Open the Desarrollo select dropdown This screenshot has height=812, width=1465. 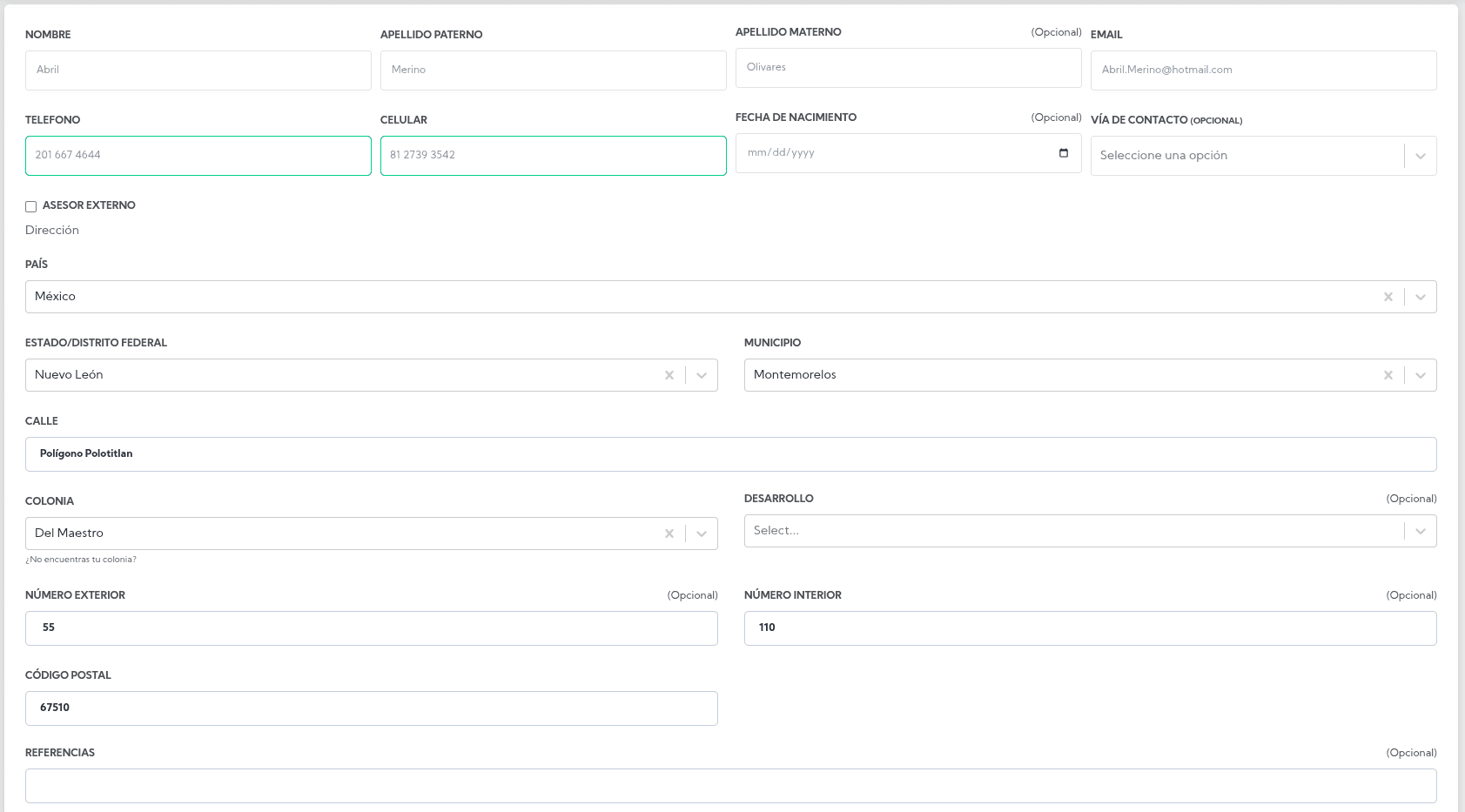(x=1420, y=531)
